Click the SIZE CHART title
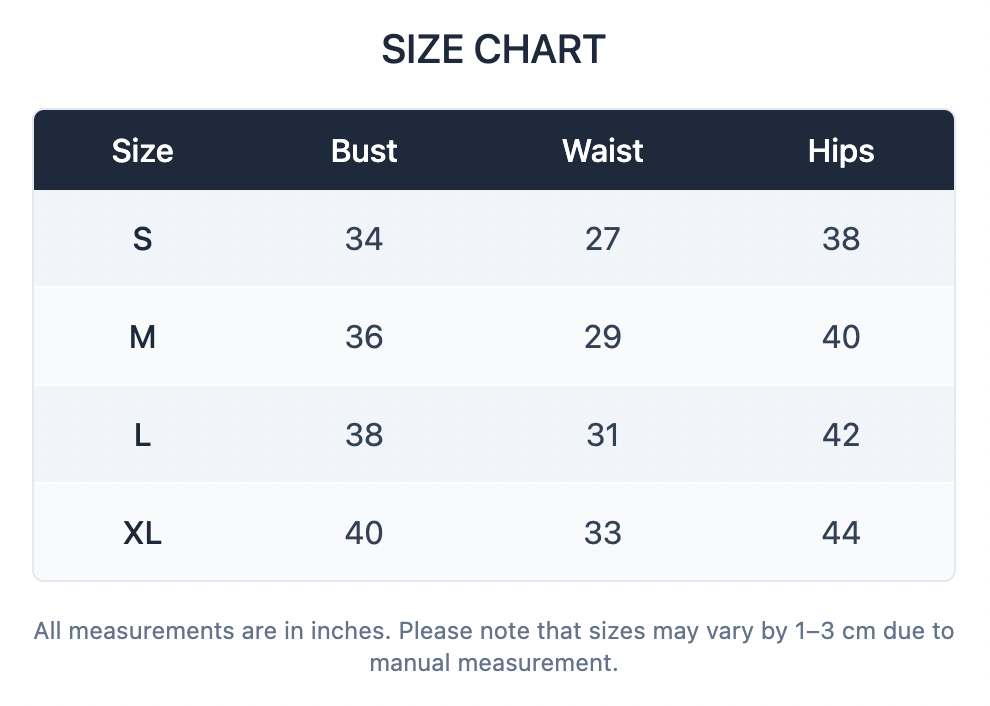990x706 pixels. (x=494, y=49)
